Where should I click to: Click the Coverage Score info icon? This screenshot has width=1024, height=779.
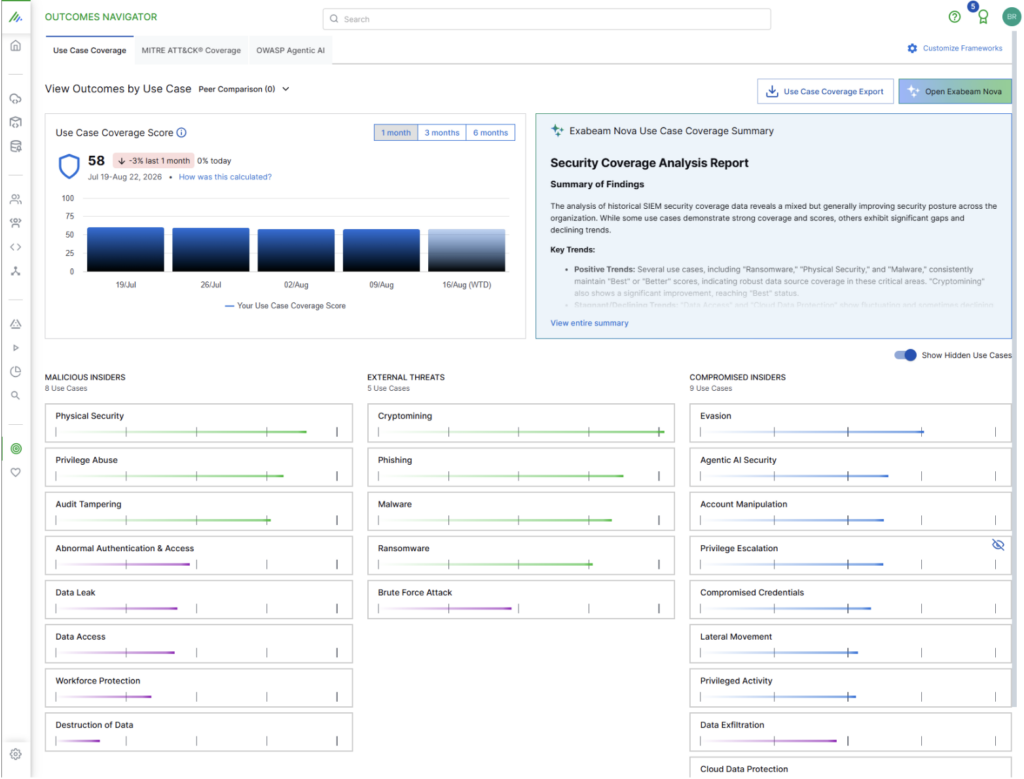182,133
